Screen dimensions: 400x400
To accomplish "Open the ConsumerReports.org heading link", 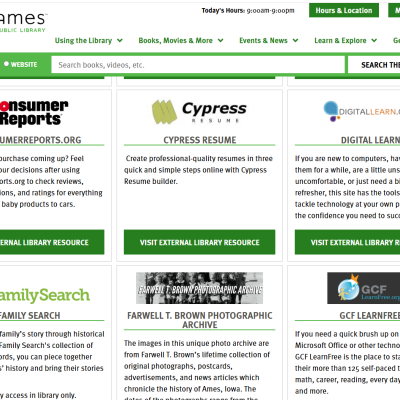I will point(40,140).
